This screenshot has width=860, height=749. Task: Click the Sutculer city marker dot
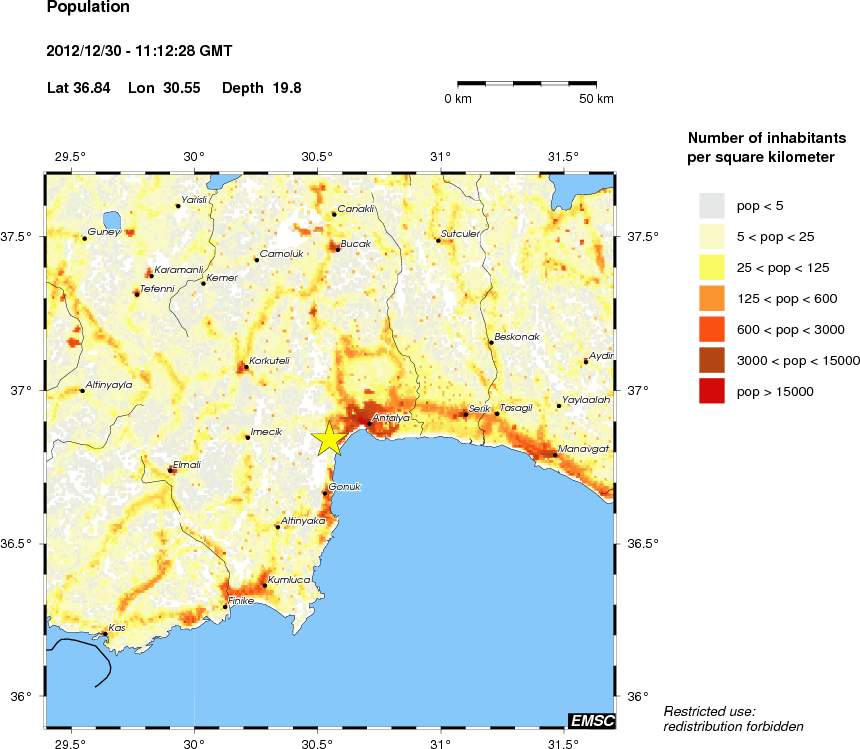tap(438, 240)
